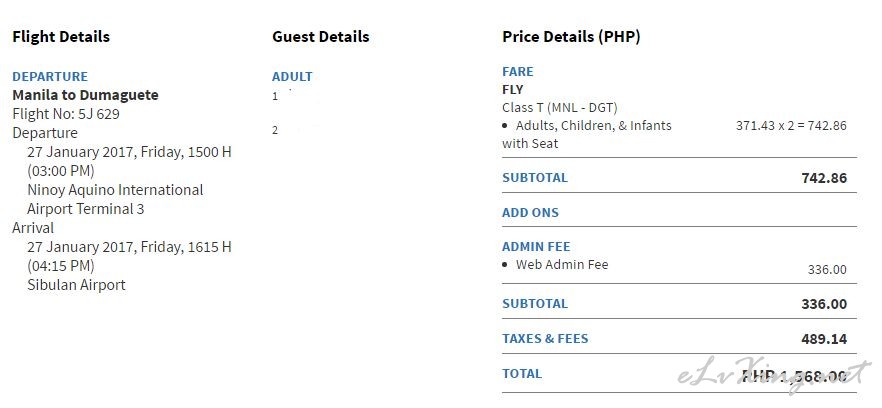Click the Web Admin Fee bullet item
The image size is (882, 408).
click(556, 264)
